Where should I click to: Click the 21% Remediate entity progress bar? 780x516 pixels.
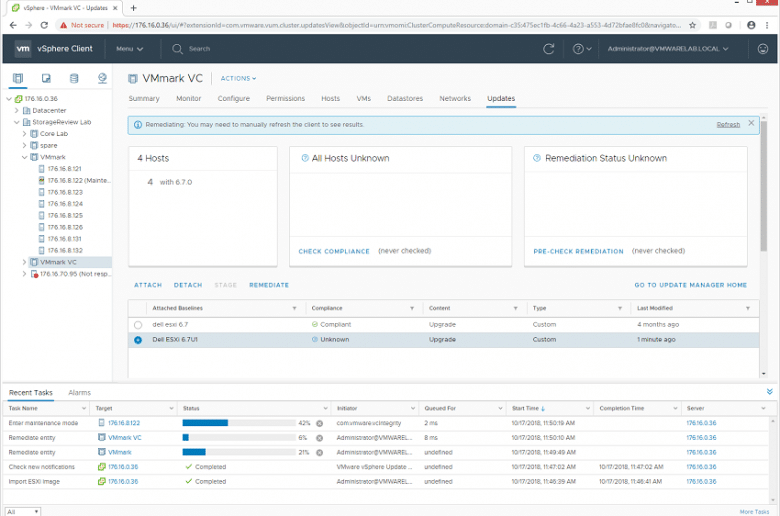click(x=239, y=452)
